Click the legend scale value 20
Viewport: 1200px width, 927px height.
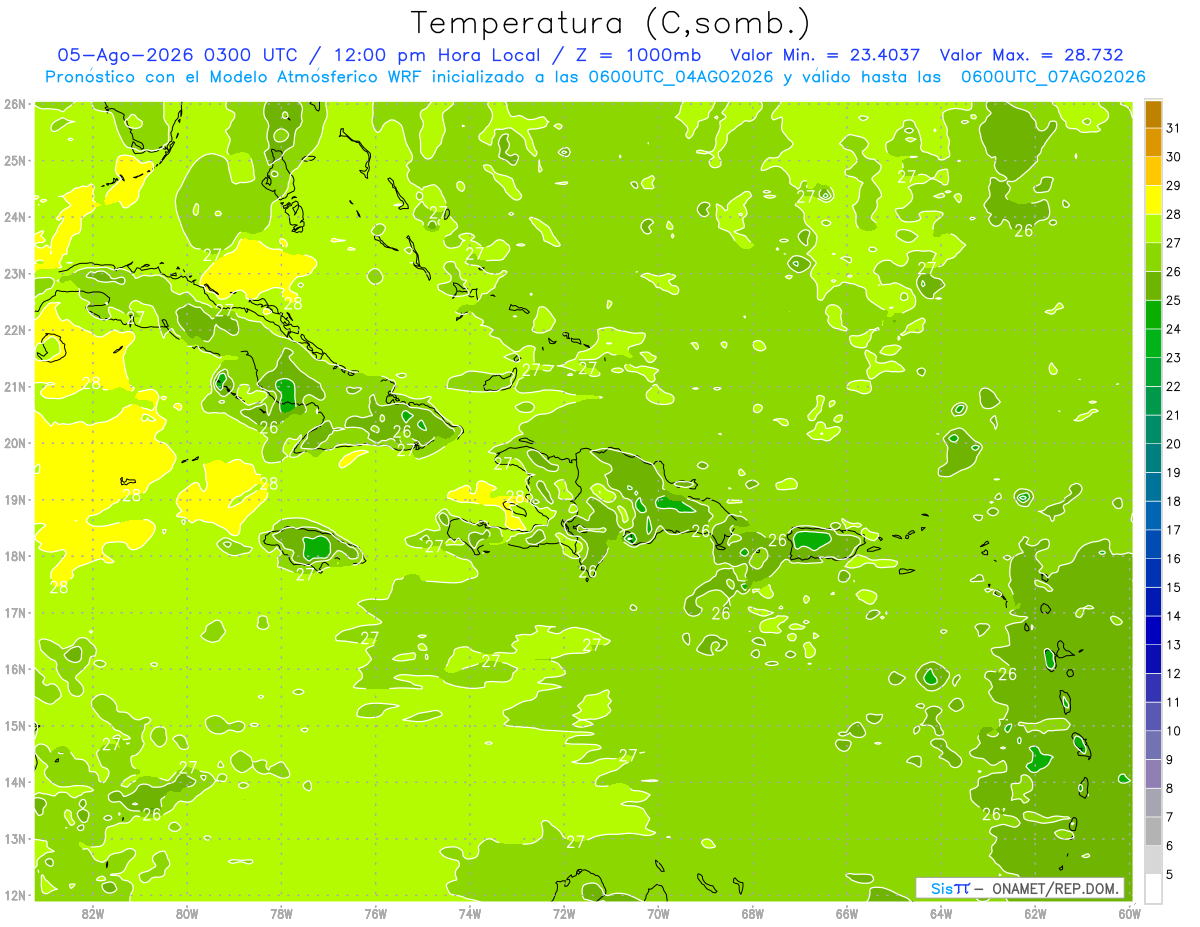tap(1173, 444)
